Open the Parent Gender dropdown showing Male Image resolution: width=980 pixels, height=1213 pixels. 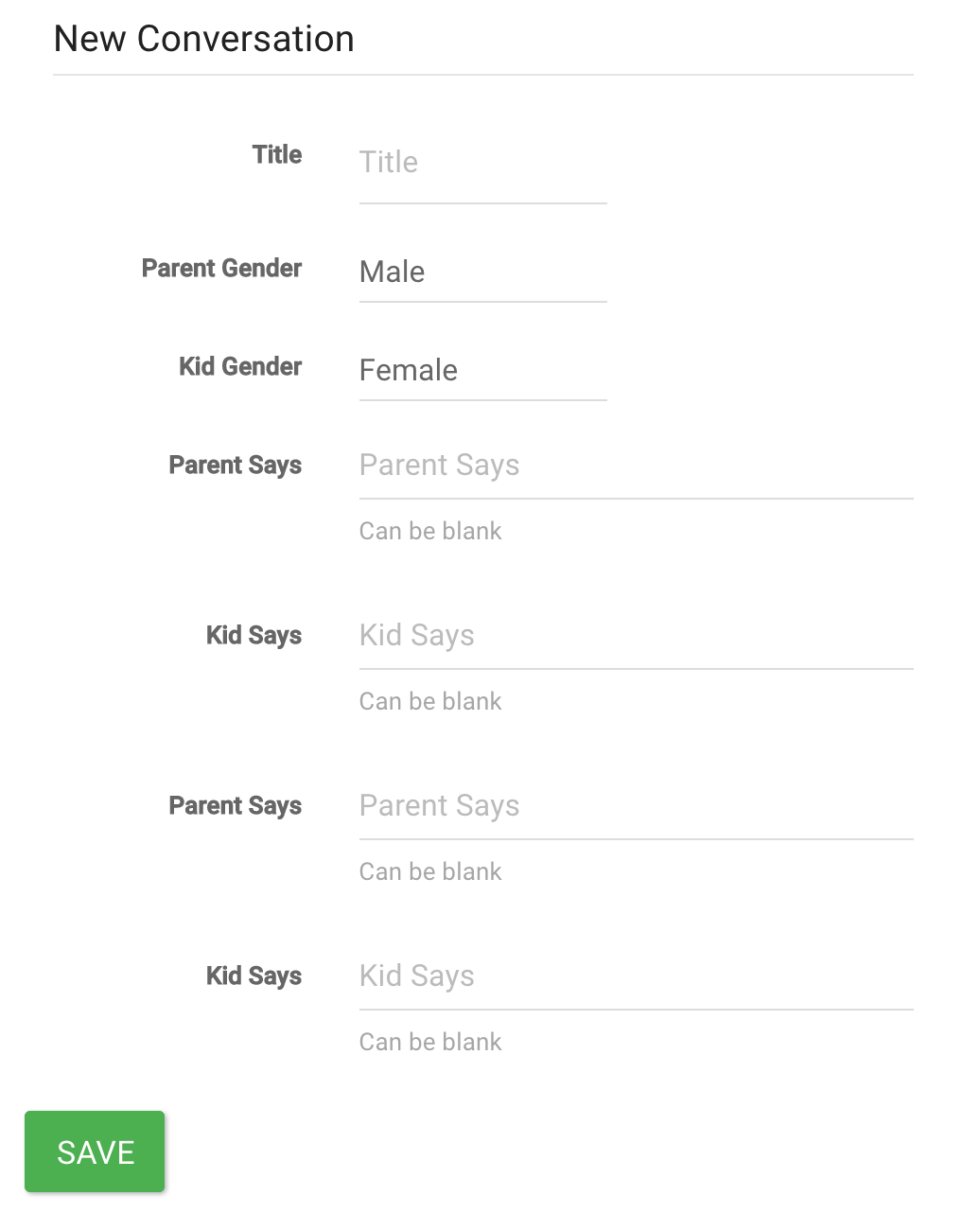coord(482,272)
